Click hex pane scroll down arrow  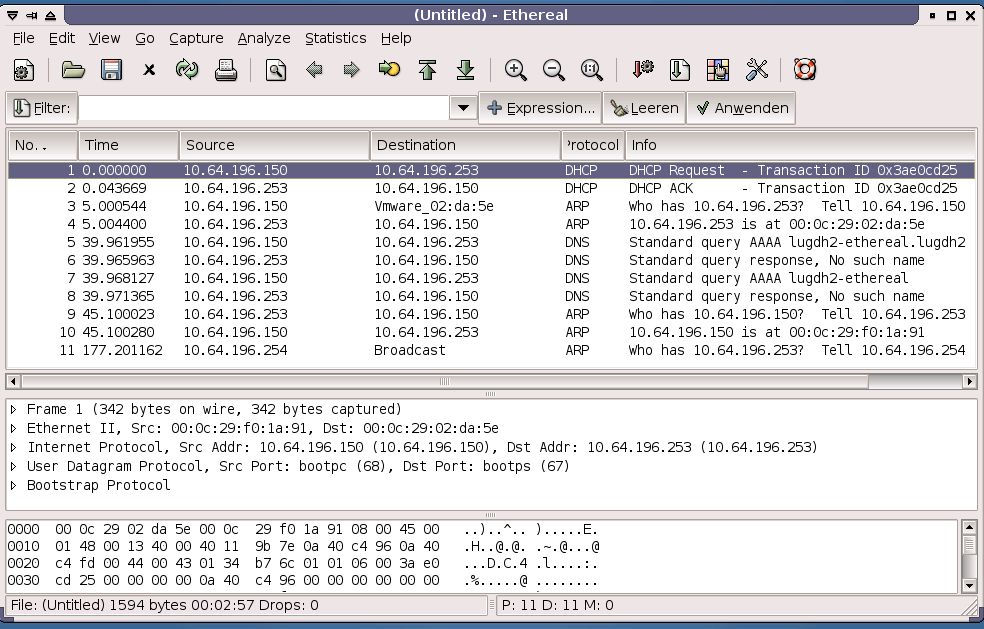click(970, 585)
